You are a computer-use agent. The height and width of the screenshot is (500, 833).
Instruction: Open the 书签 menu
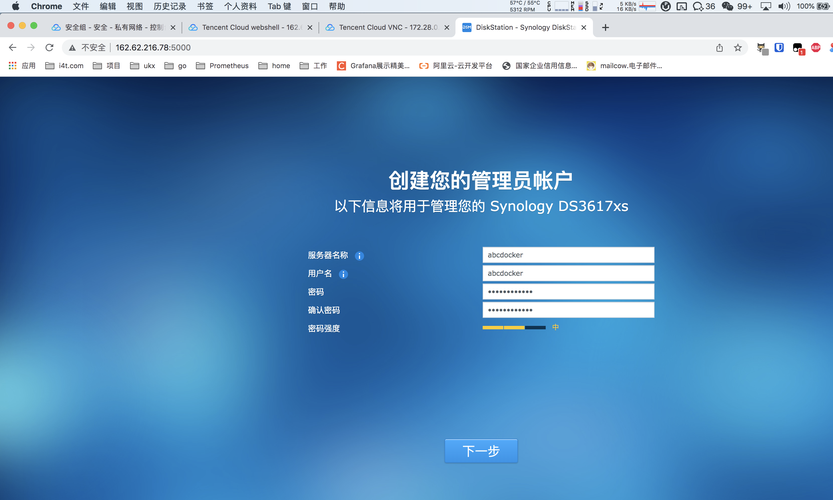point(205,6)
